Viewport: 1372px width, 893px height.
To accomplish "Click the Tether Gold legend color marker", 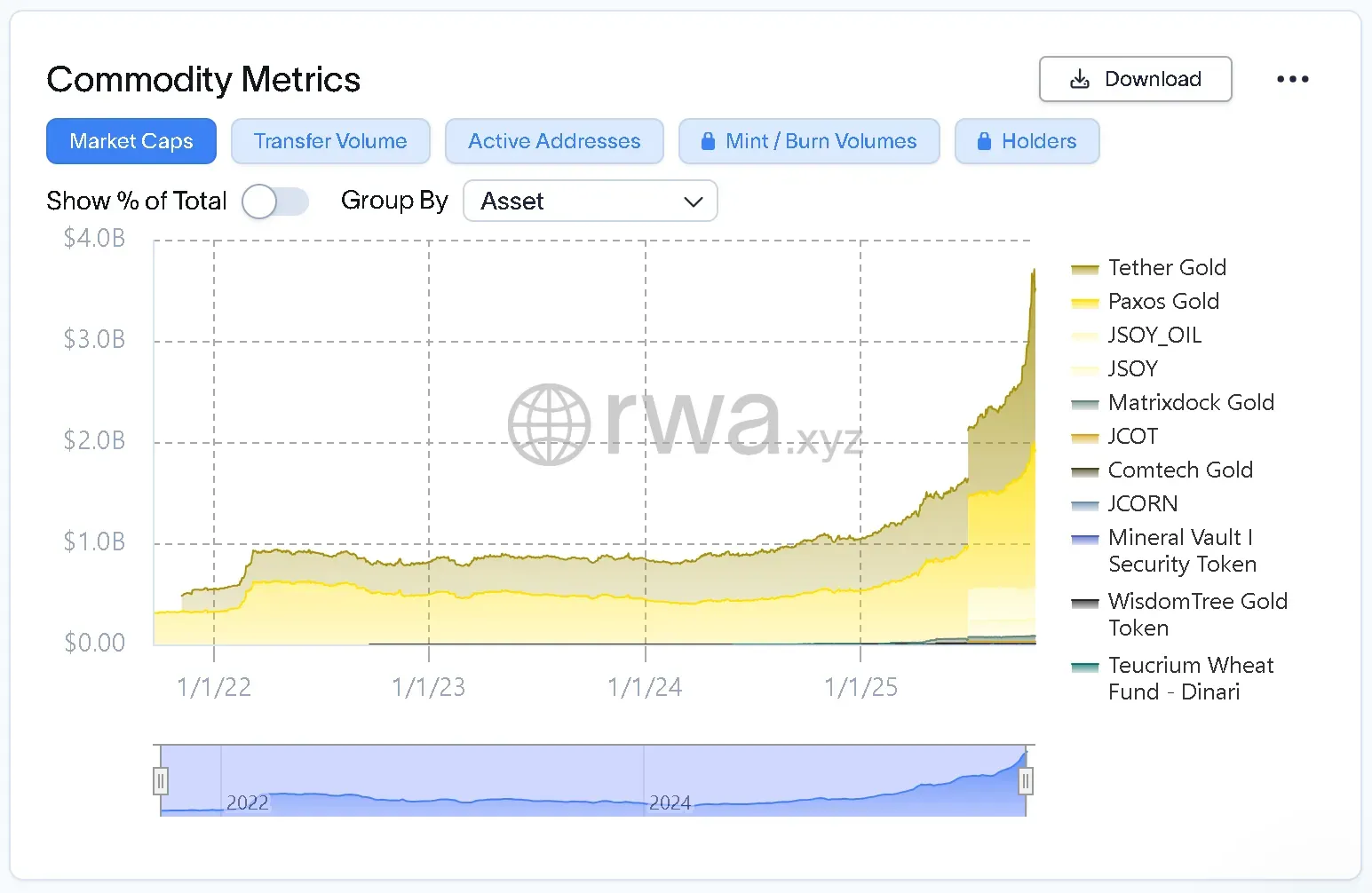I will [1085, 269].
